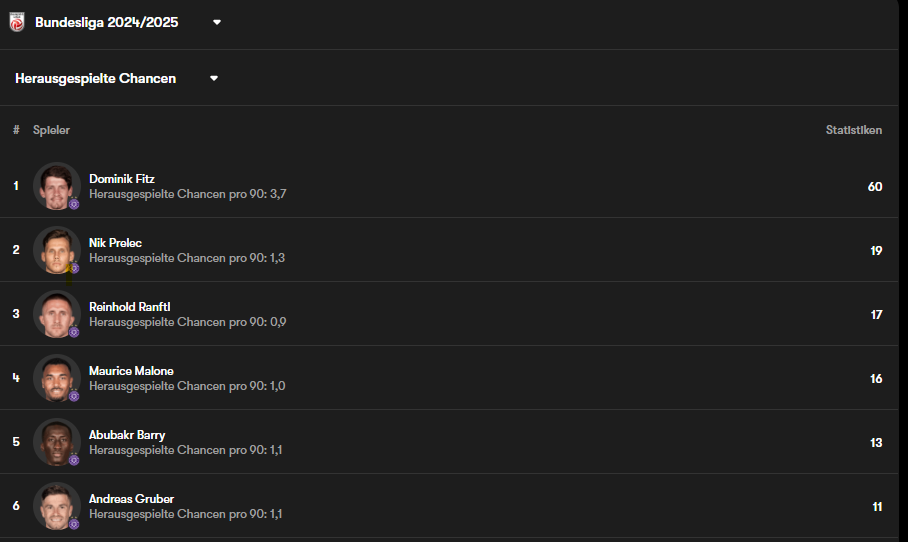Click Reinhold Ranftl's player photo
The image size is (908, 542).
coord(57,314)
